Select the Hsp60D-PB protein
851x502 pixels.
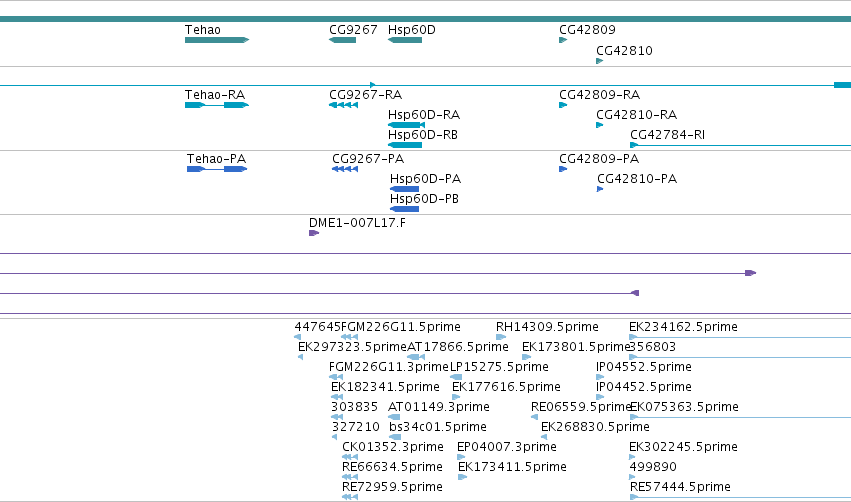(x=404, y=209)
